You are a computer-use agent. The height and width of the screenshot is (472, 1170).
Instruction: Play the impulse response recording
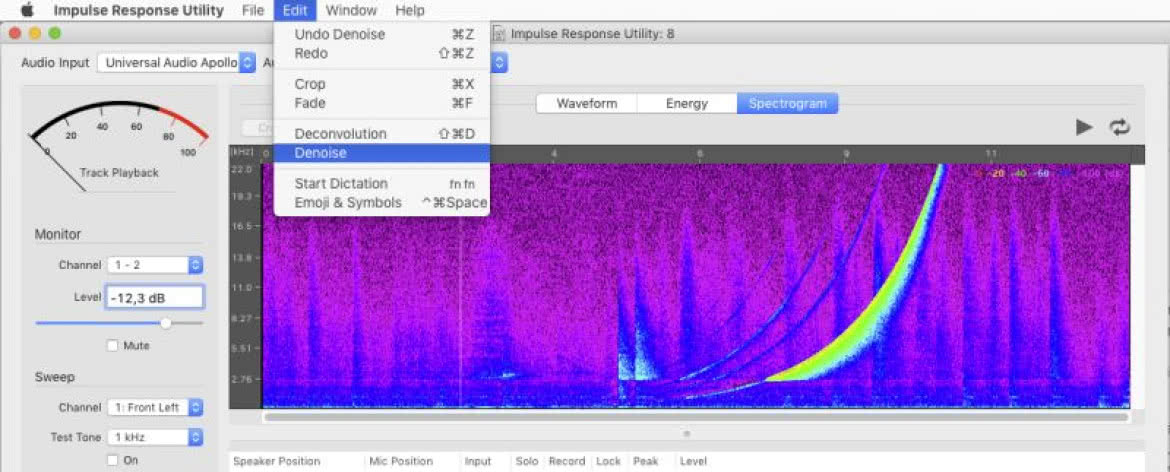click(x=1084, y=127)
